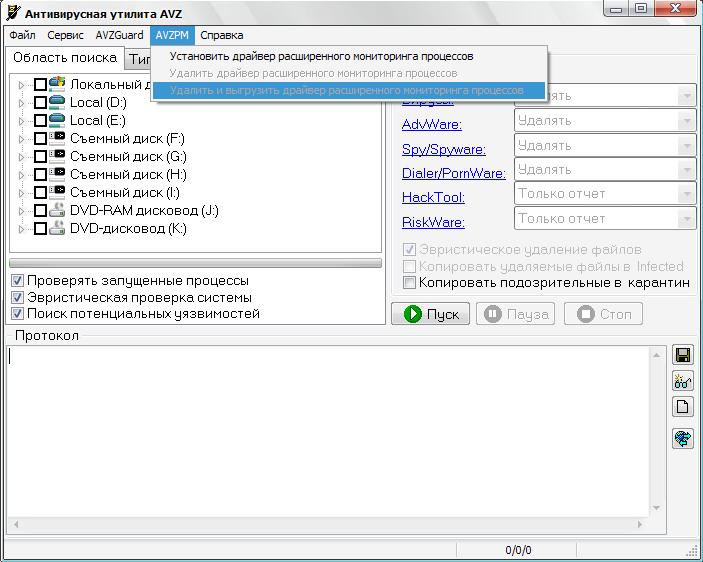
Task: Click the scan progress bar
Action: tap(195, 263)
